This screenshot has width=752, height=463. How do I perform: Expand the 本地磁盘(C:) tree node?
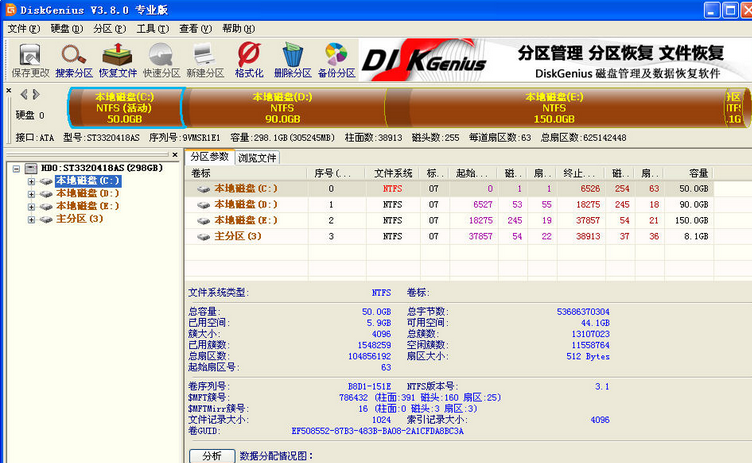[31, 181]
